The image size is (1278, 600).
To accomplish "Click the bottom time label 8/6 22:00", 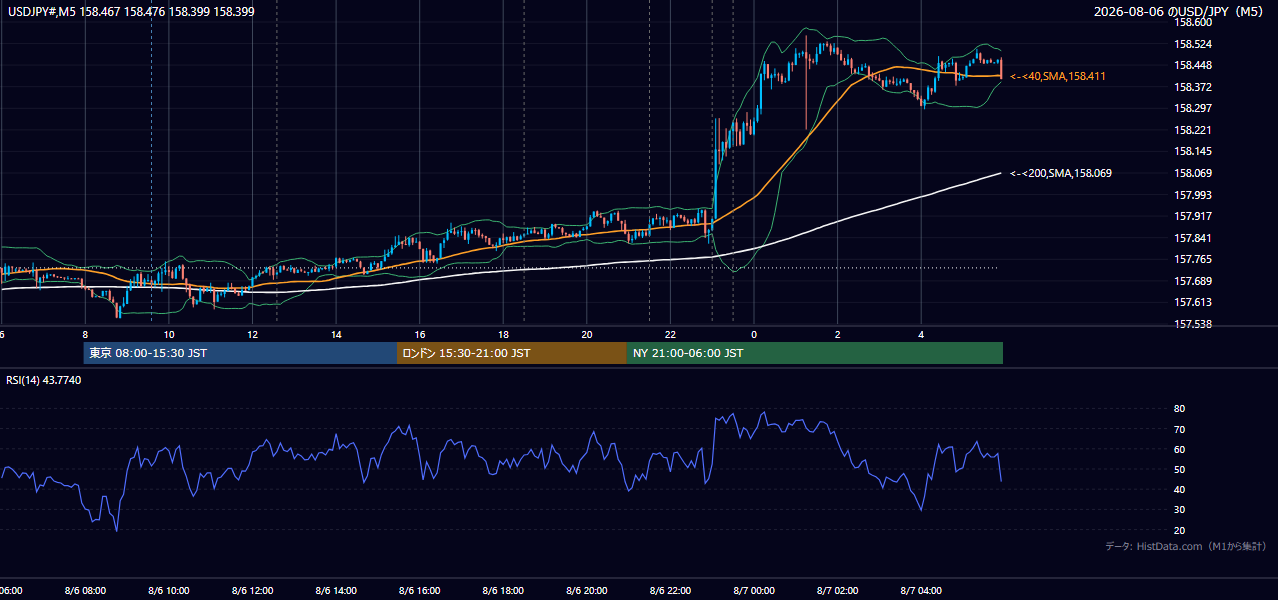I will [670, 591].
